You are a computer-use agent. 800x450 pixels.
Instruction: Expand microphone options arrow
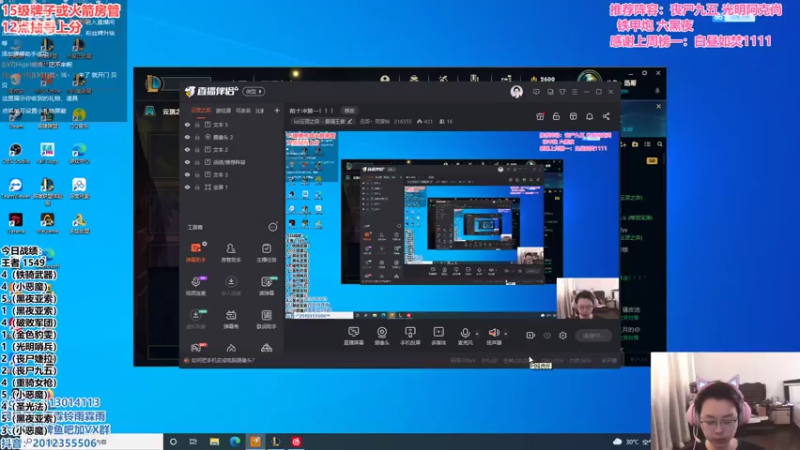(477, 334)
